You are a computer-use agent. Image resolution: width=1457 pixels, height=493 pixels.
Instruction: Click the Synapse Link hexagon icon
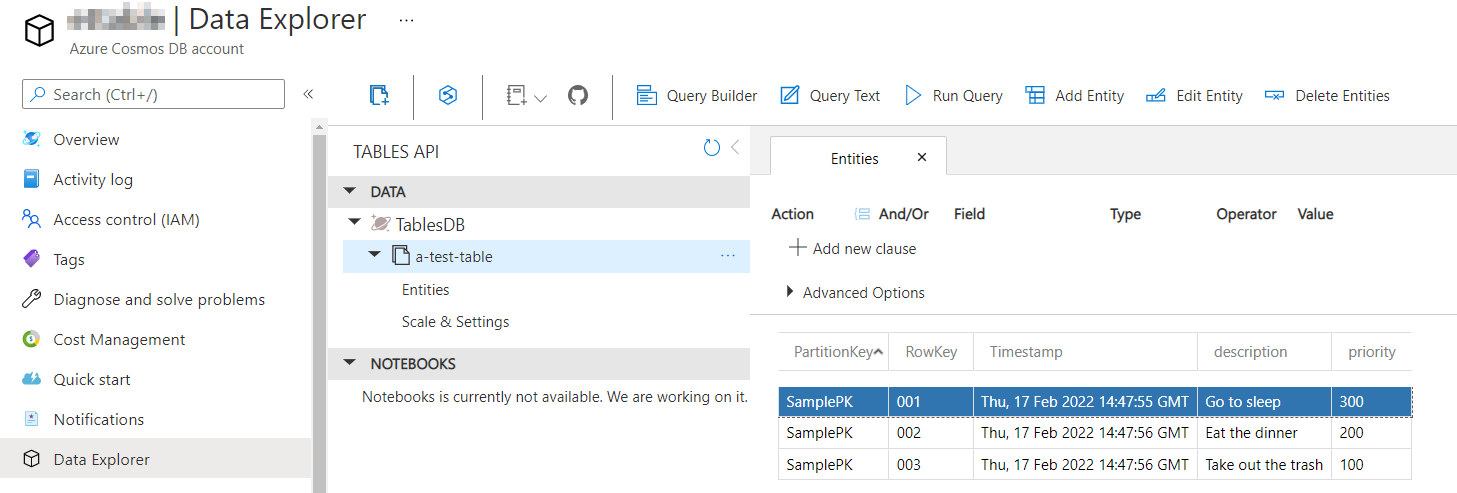point(448,96)
